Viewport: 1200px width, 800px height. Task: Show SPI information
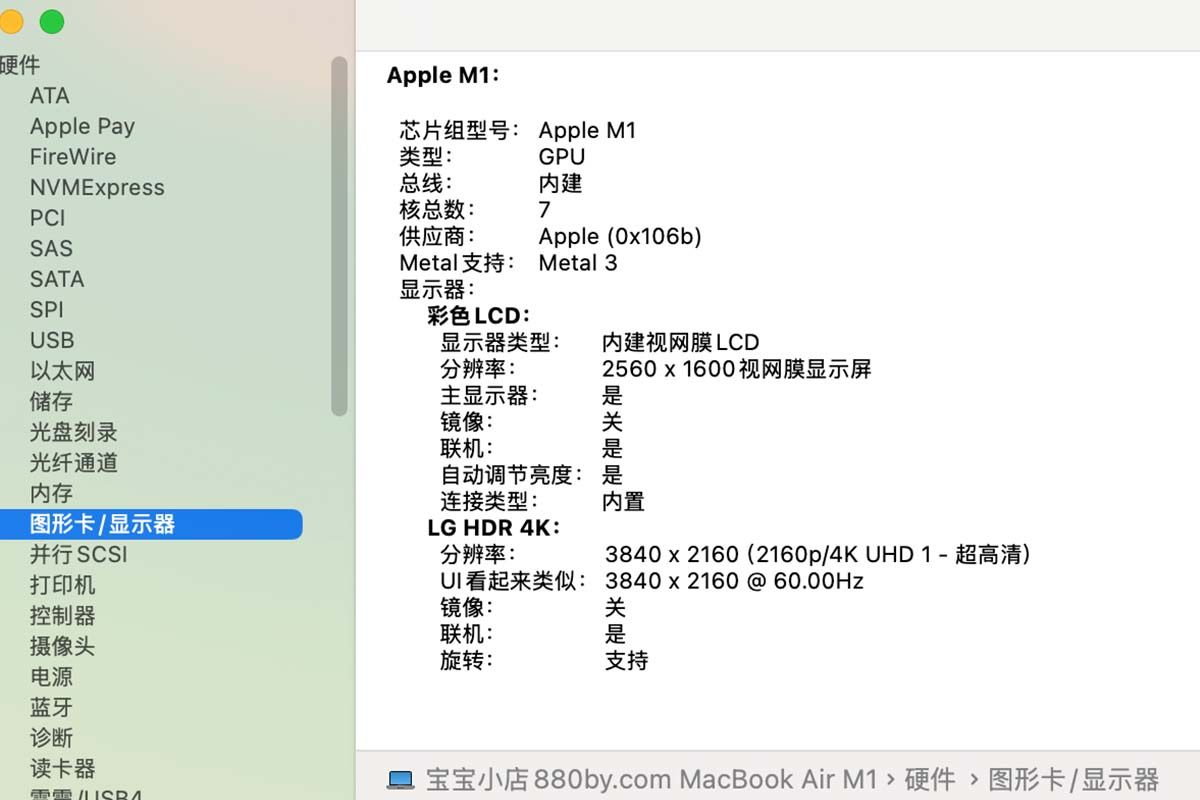coord(46,310)
